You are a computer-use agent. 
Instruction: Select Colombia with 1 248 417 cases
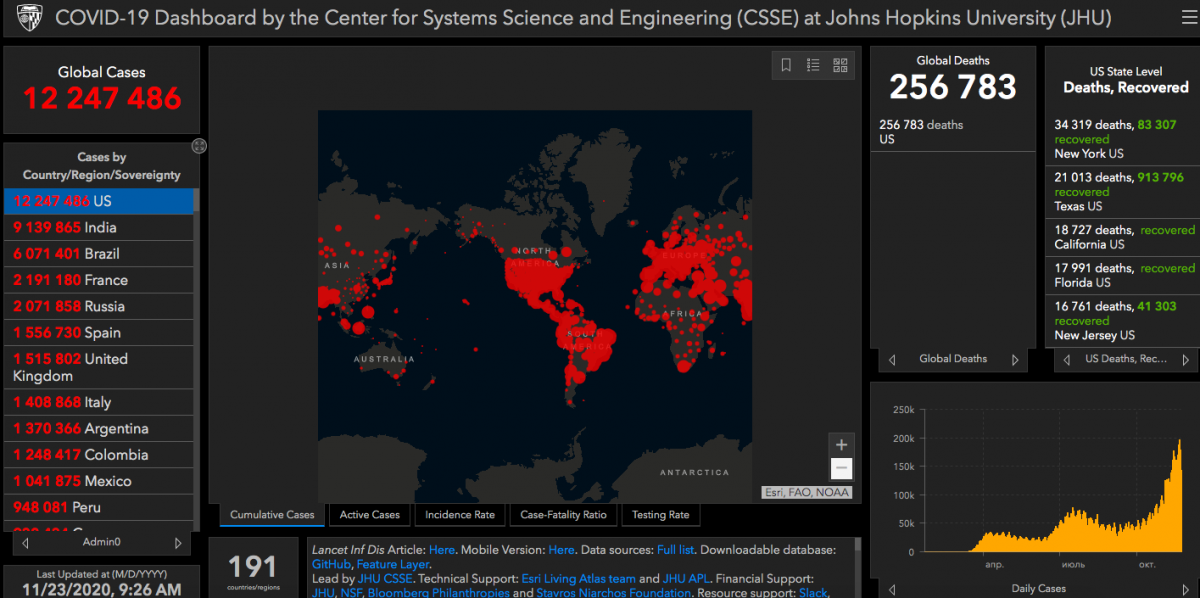pos(98,455)
